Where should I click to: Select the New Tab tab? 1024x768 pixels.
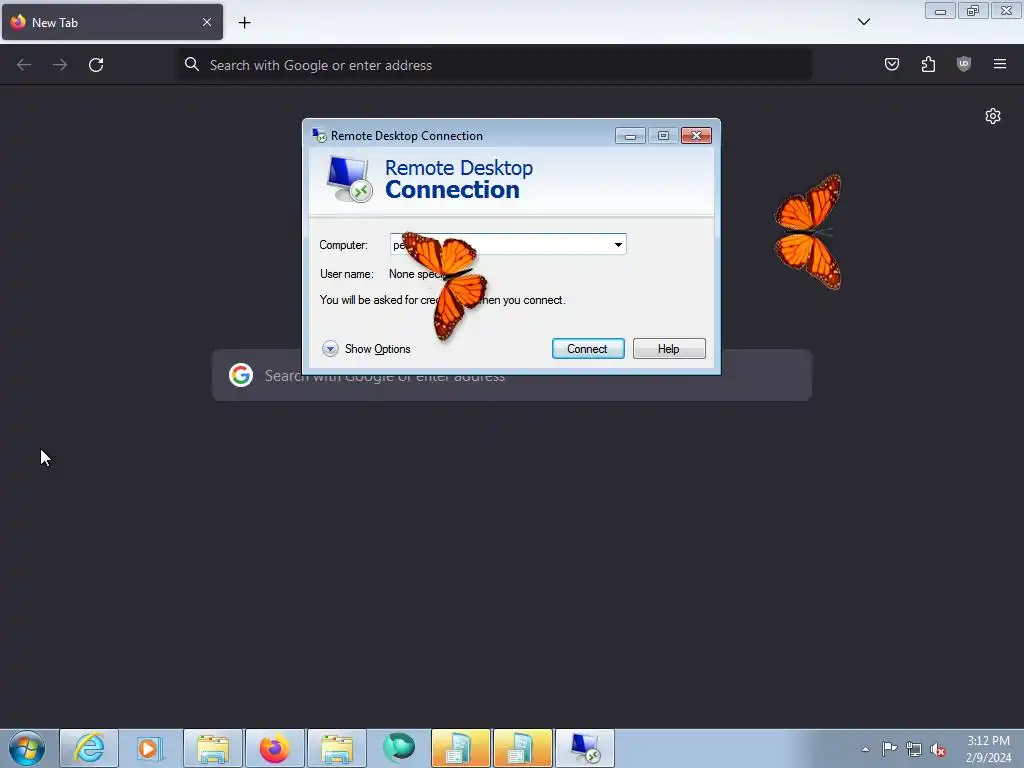click(112, 22)
